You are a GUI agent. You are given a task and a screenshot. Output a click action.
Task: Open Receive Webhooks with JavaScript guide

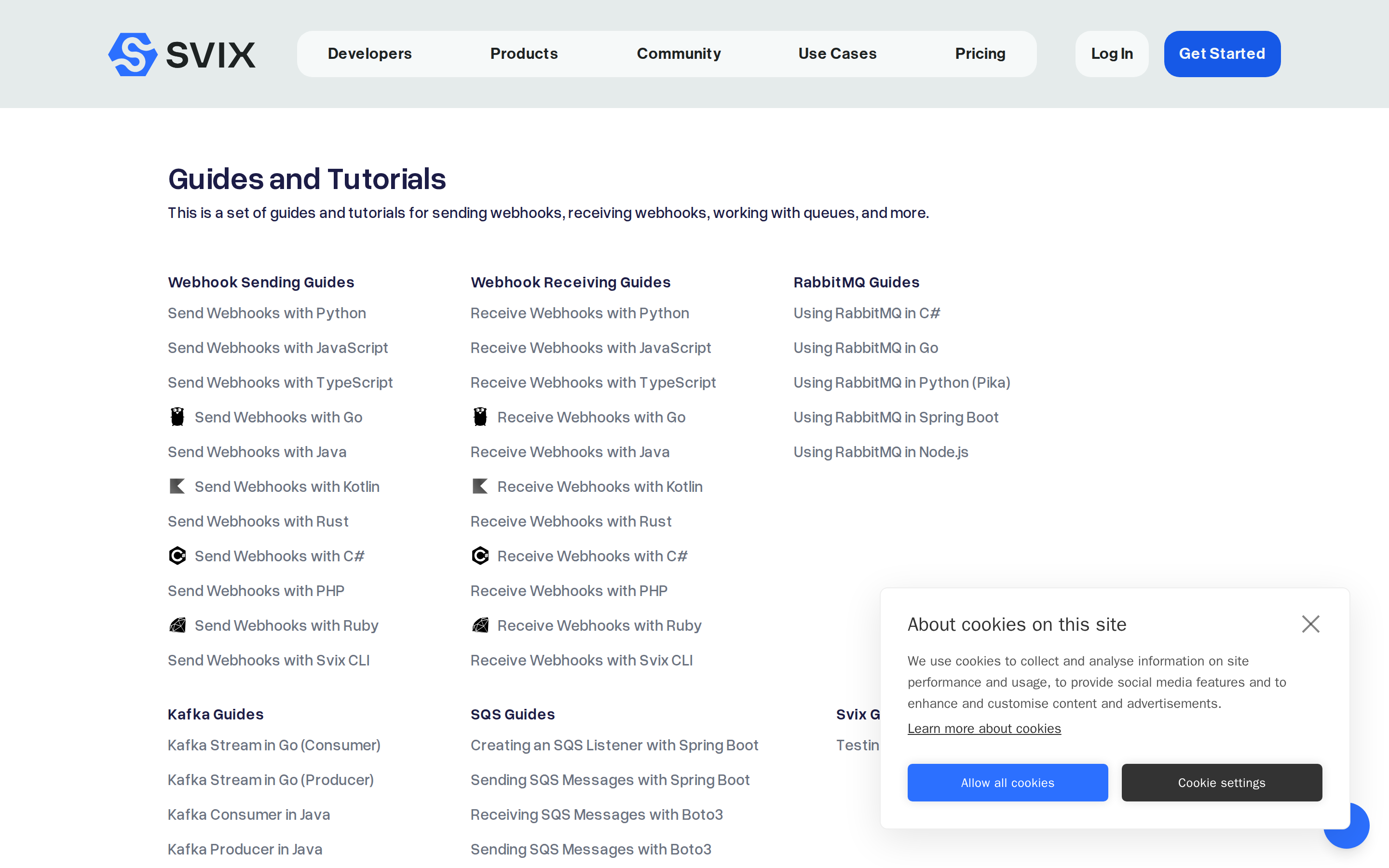click(x=591, y=348)
